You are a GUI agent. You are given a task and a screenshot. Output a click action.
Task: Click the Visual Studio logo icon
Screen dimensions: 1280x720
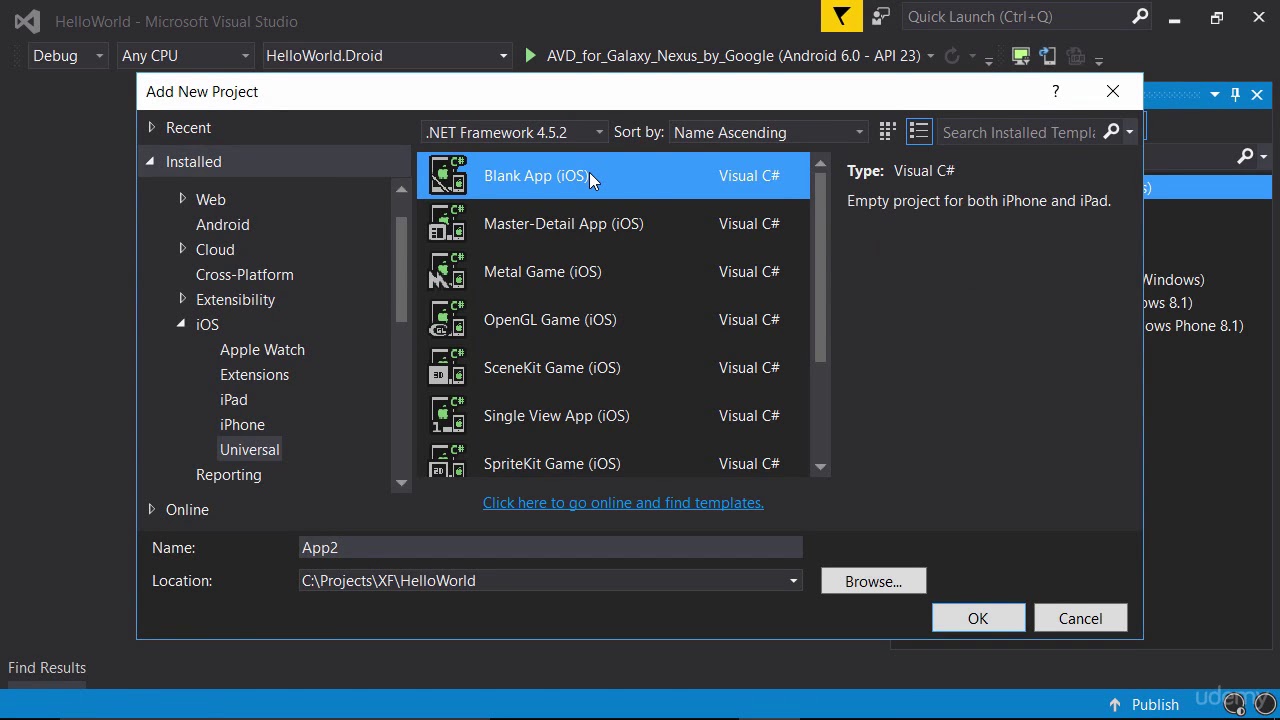27,21
